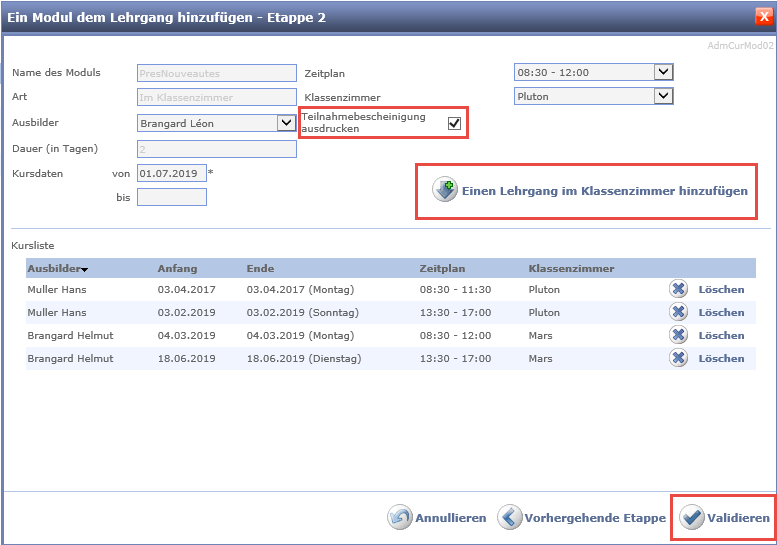Image resolution: width=777 pixels, height=545 pixels.
Task: Remove icon for Brangard Helmut 04.03.2019 row
Action: (x=677, y=335)
